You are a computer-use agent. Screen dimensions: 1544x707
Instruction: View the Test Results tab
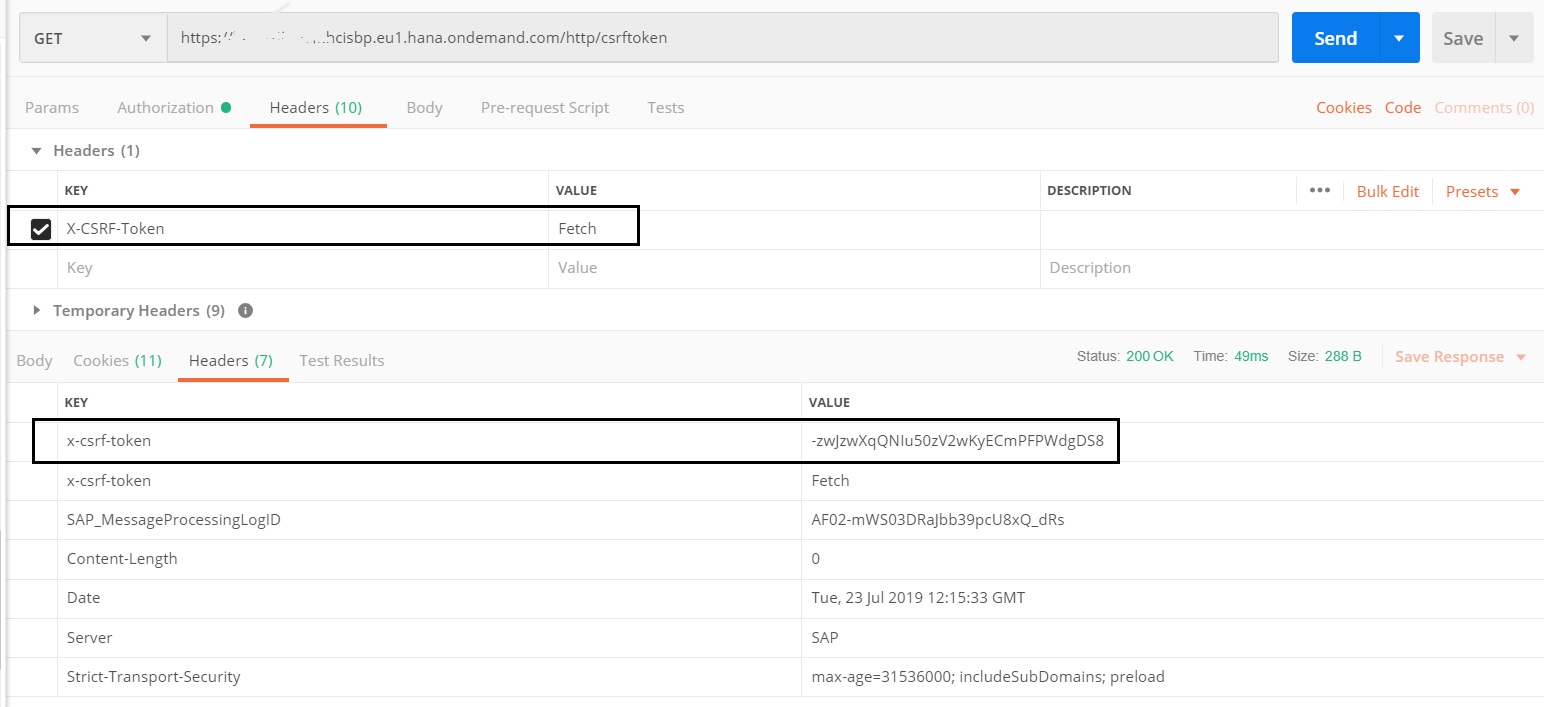coord(342,360)
